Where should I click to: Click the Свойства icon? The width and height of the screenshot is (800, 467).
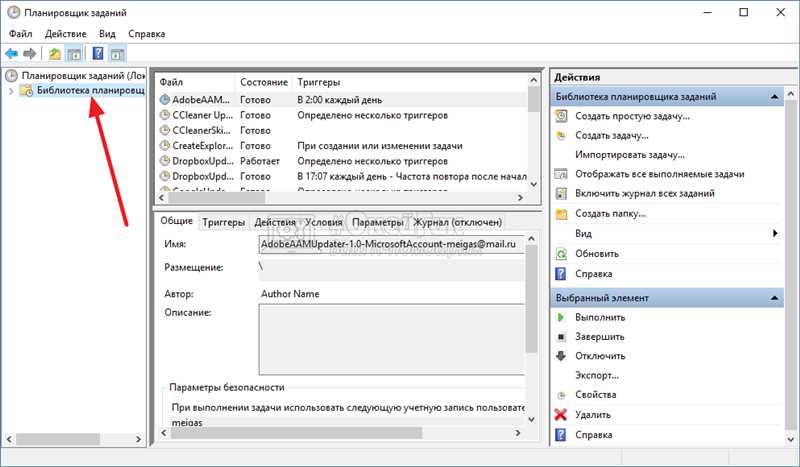point(561,395)
